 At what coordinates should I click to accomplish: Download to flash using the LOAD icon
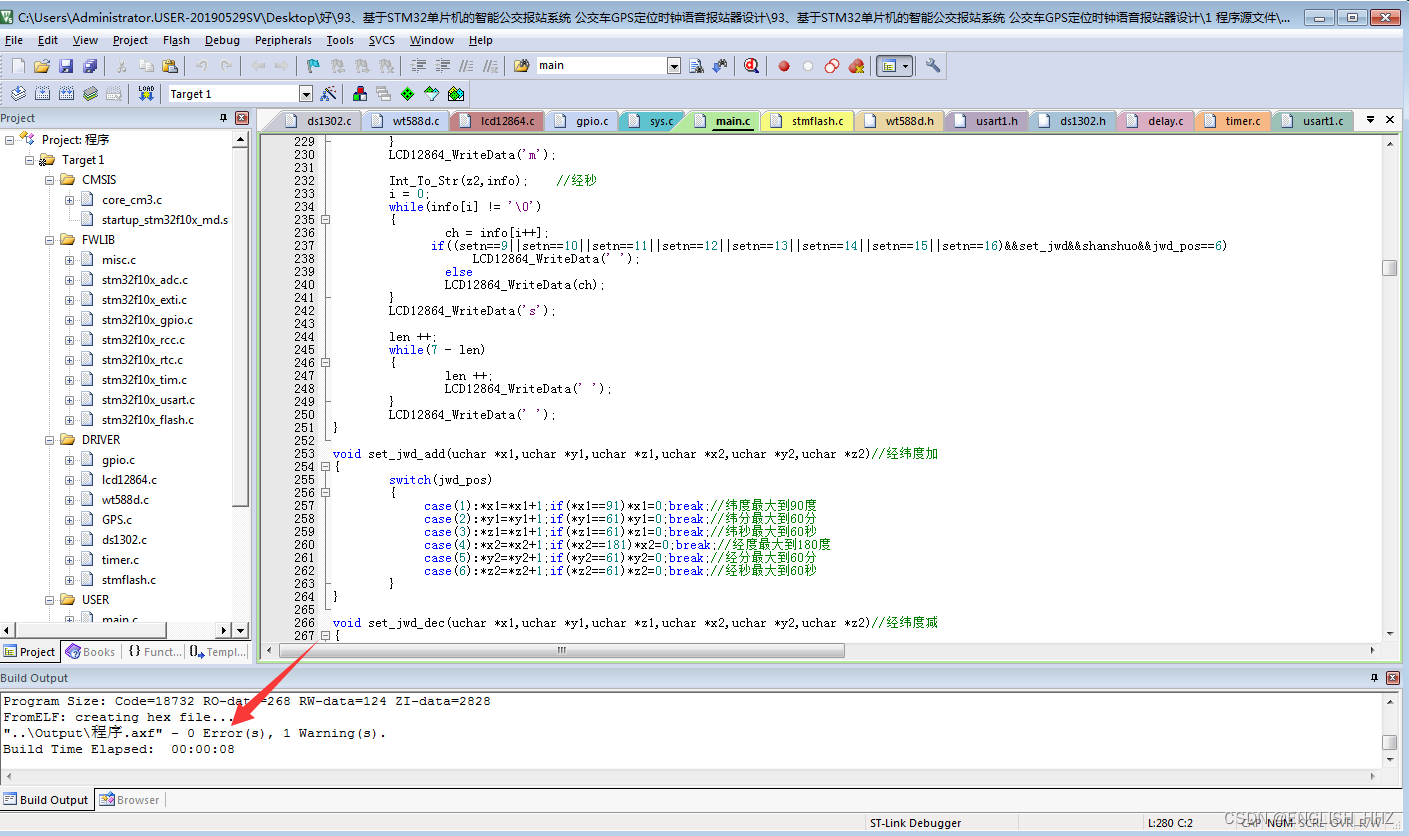pyautogui.click(x=146, y=94)
